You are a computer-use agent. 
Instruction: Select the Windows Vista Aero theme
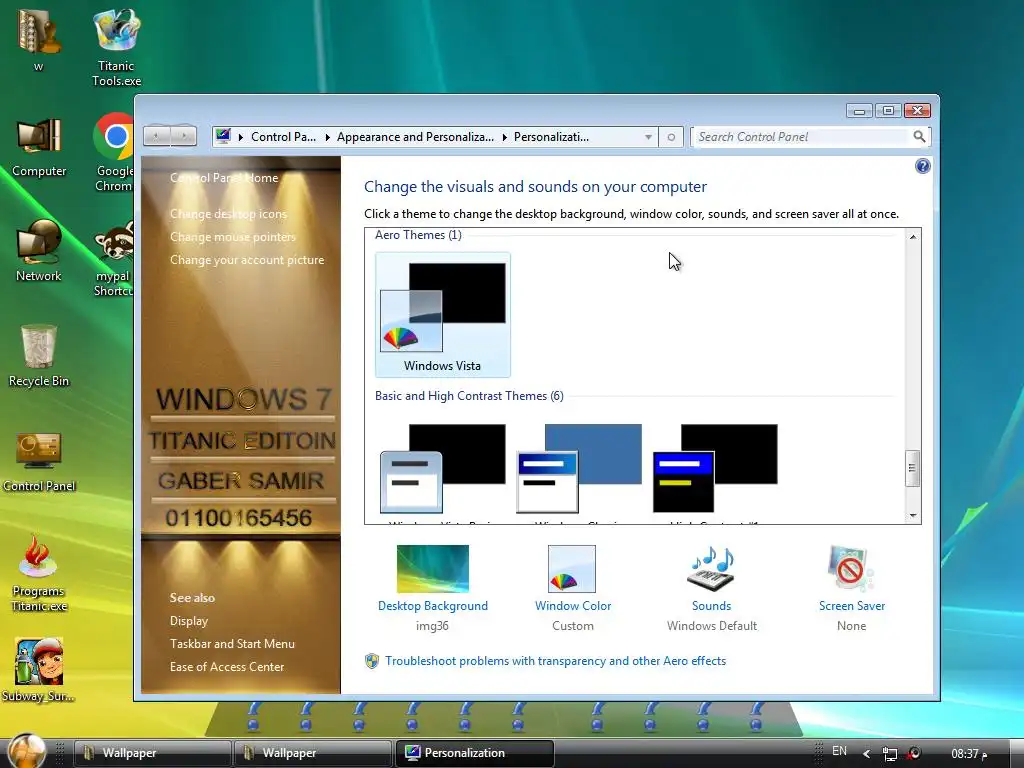click(443, 315)
